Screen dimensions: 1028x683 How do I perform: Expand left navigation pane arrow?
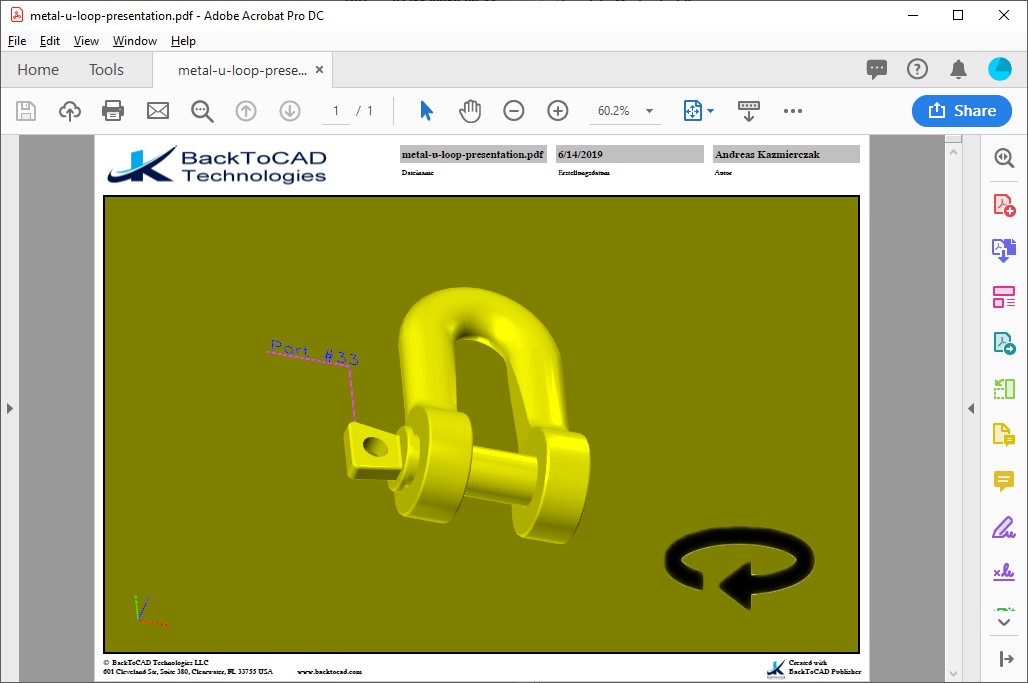click(9, 408)
